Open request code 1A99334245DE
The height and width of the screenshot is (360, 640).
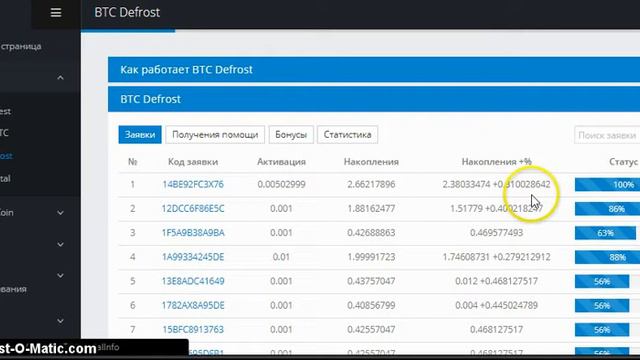click(x=193, y=257)
